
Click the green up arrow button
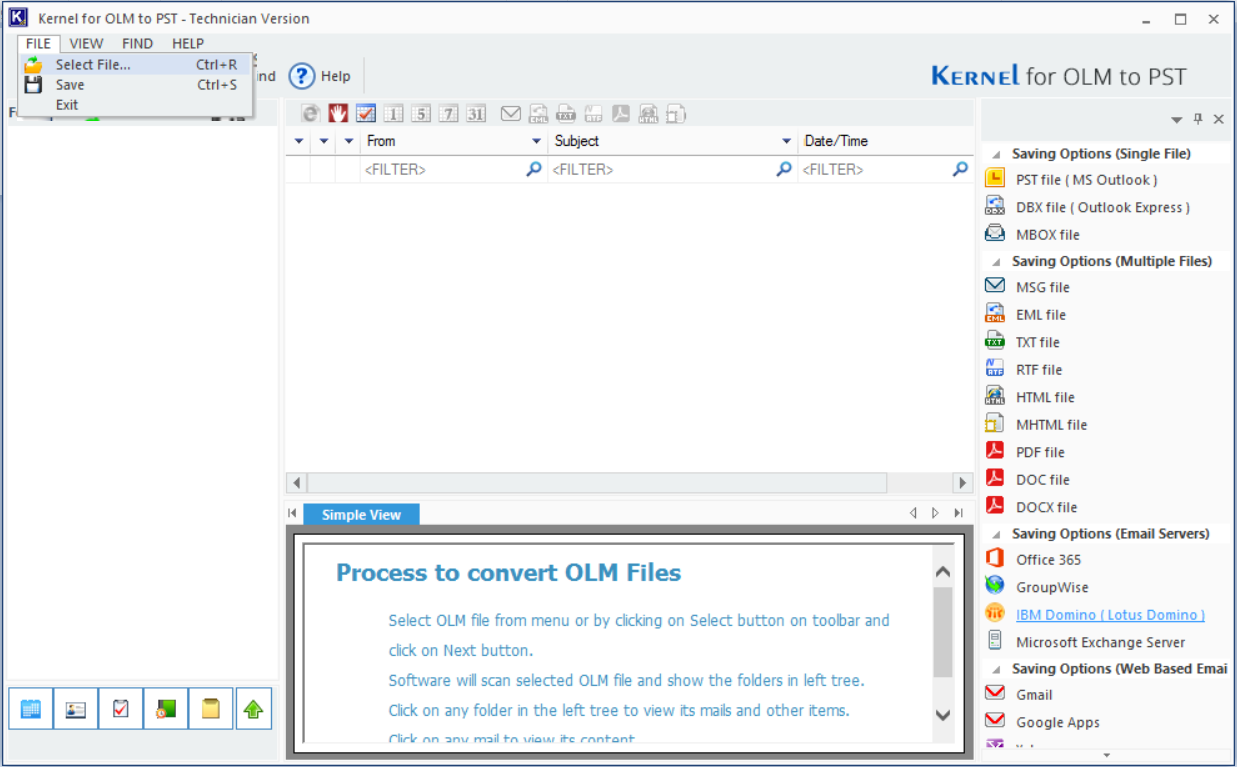(254, 709)
